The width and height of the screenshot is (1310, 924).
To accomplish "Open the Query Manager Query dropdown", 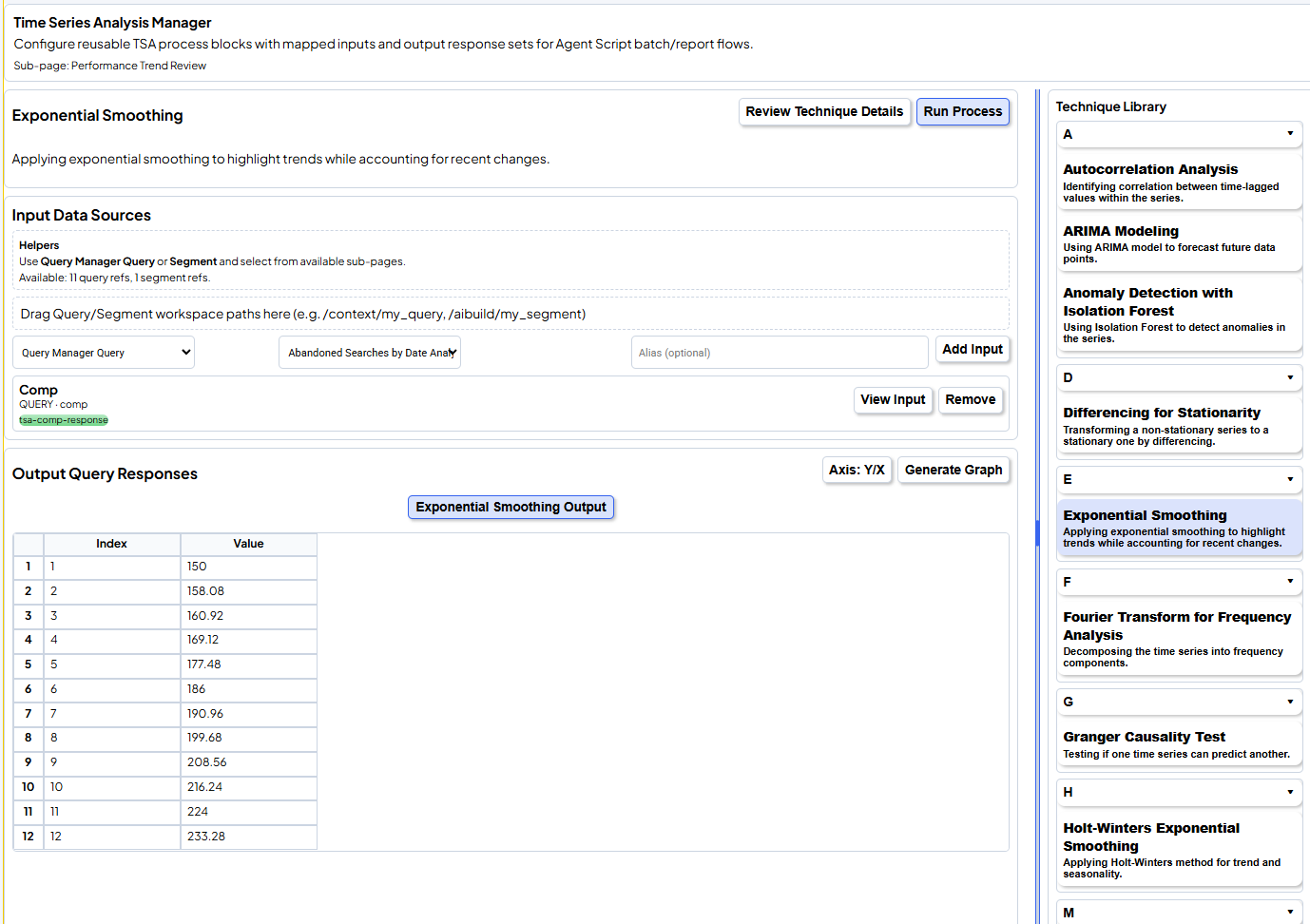I will 104,353.
